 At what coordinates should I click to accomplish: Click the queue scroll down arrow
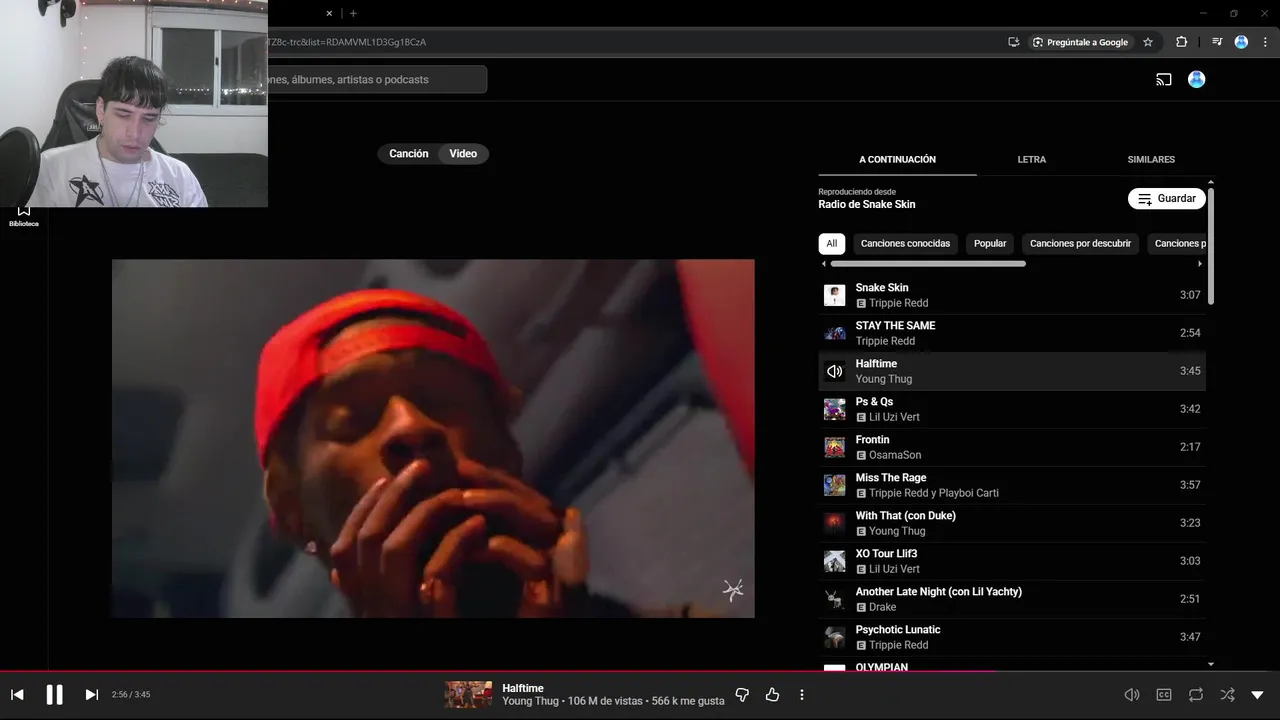click(x=1211, y=664)
